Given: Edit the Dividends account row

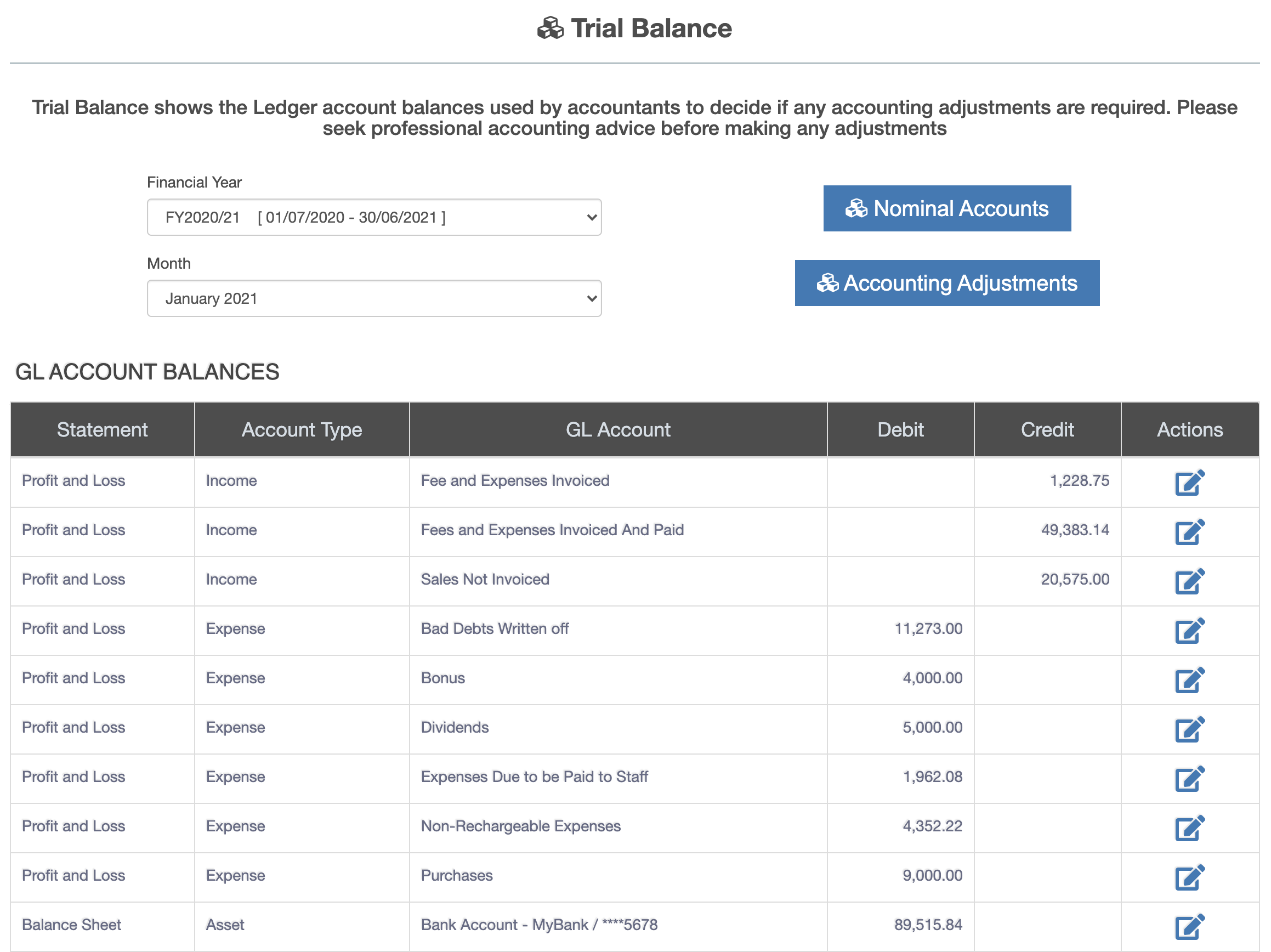Looking at the screenshot, I should [1189, 729].
